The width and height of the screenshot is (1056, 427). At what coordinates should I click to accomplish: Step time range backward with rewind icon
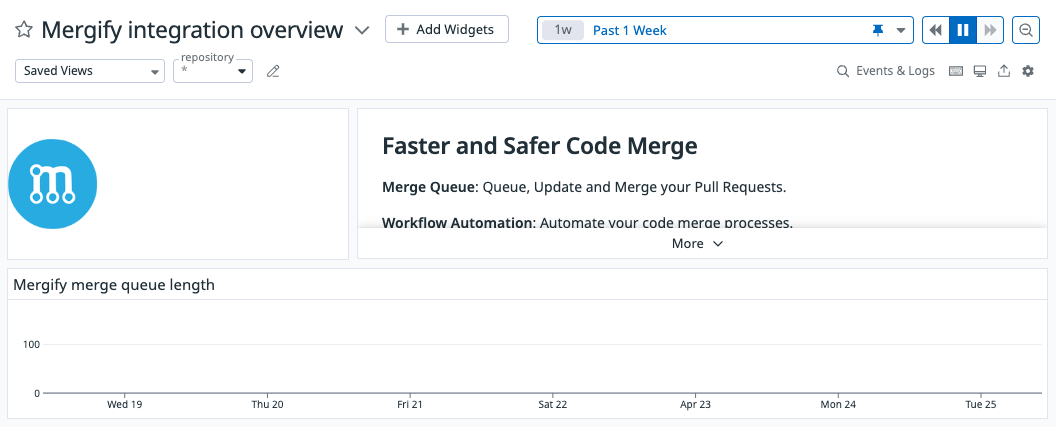pos(935,30)
